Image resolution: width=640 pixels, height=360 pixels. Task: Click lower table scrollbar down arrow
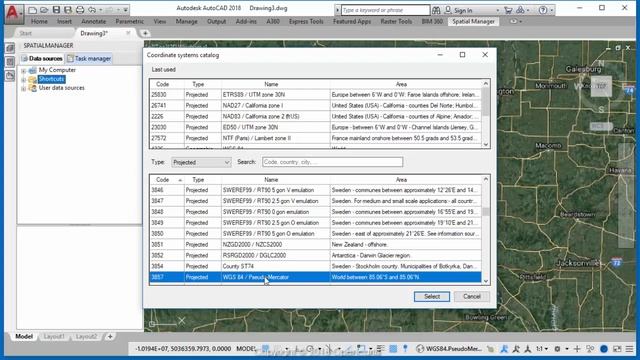tap(486, 281)
